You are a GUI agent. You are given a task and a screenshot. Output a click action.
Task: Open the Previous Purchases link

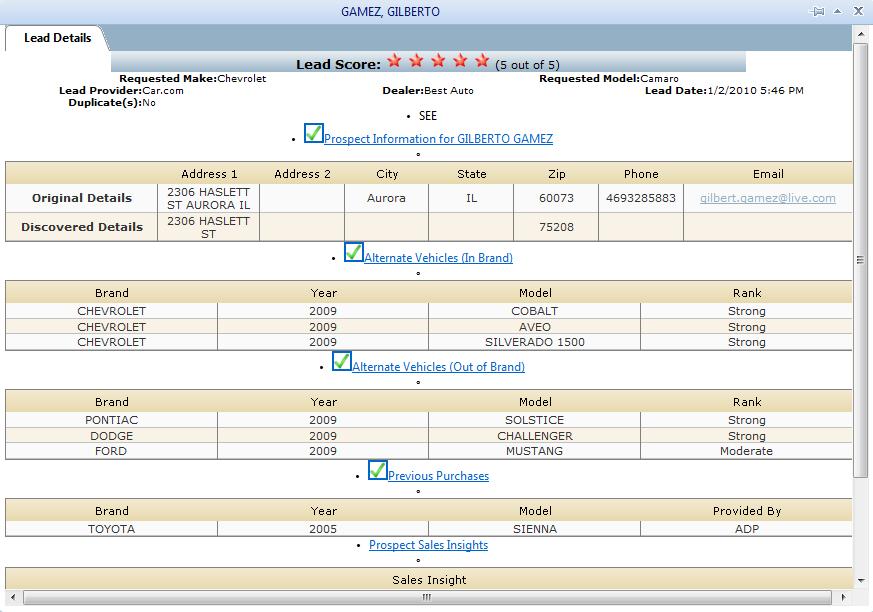438,476
